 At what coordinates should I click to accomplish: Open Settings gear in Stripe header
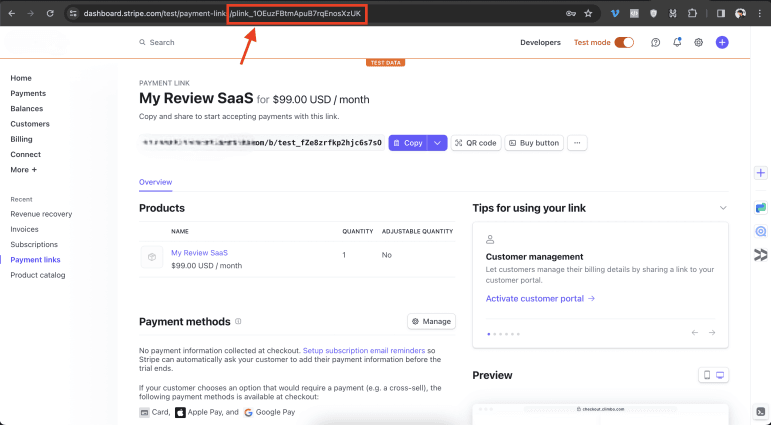click(x=699, y=43)
